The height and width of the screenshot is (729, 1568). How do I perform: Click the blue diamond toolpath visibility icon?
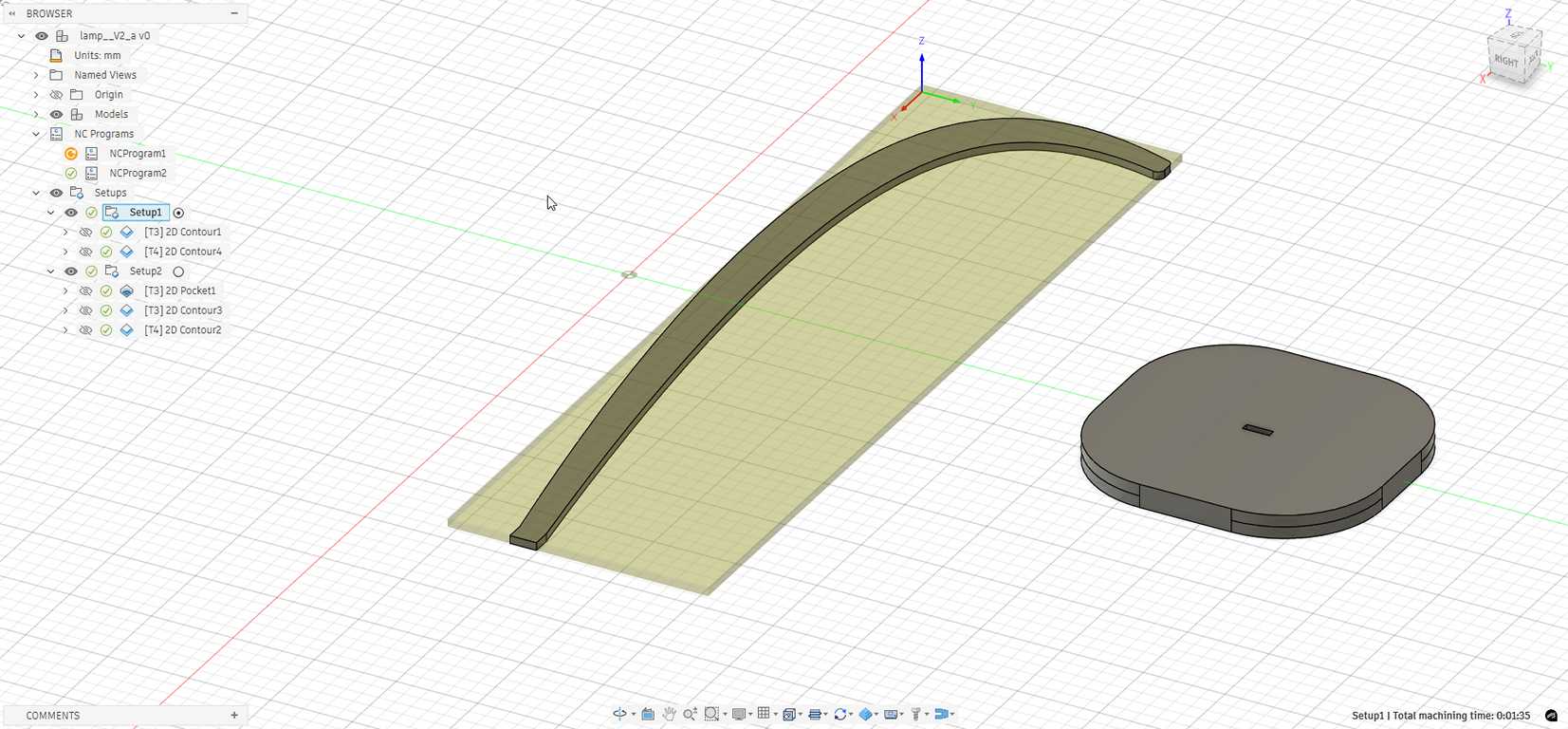(866, 715)
